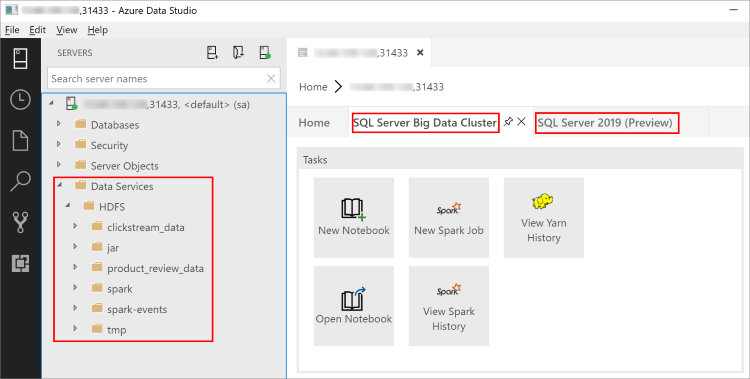Select the tmp folder label
The height and width of the screenshot is (379, 750).
(116, 330)
